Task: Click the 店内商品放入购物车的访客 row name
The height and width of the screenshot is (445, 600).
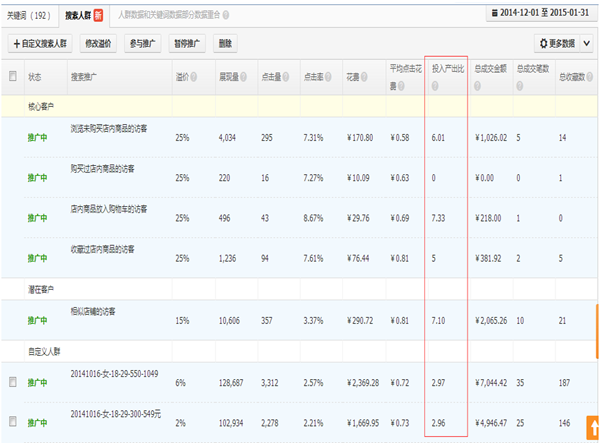Action: (x=109, y=209)
